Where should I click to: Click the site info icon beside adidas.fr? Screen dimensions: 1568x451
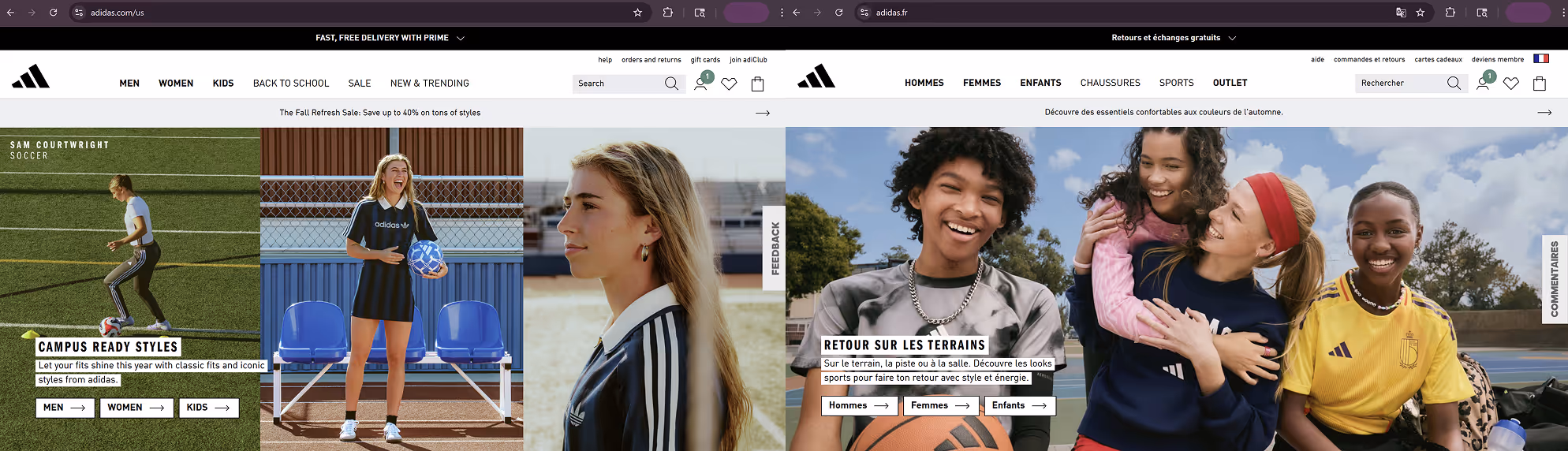(x=864, y=13)
